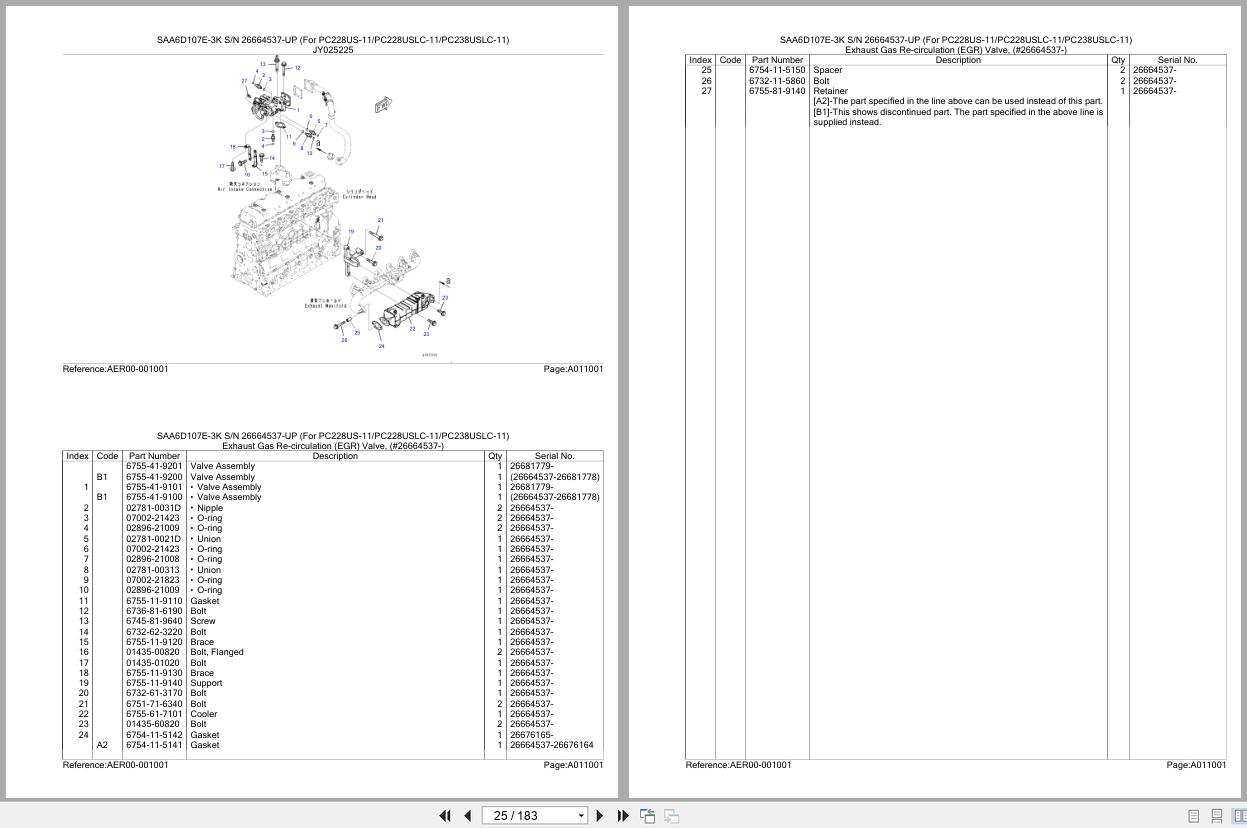Click the Exhaust Manifold label in diagram

point(326,306)
